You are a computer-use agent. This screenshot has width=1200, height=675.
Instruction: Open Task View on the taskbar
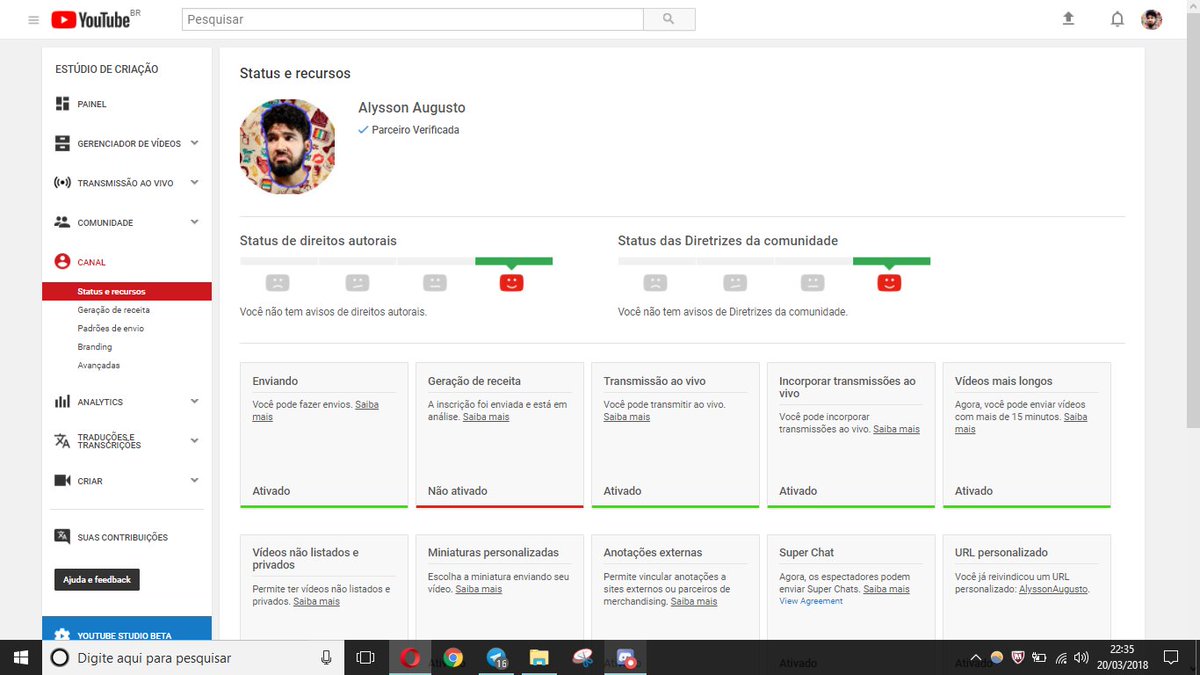click(366, 657)
